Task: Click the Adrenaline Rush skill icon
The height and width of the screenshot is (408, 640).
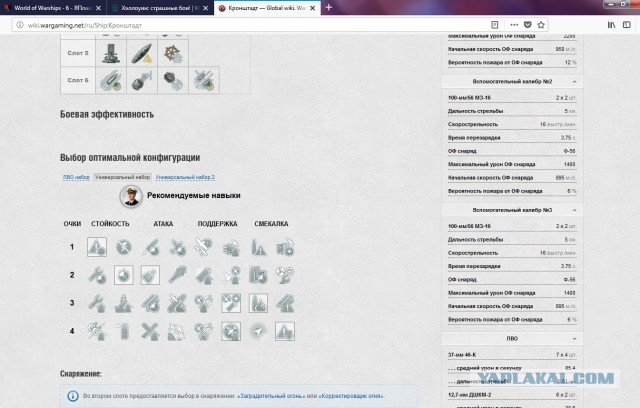Action: [258, 275]
